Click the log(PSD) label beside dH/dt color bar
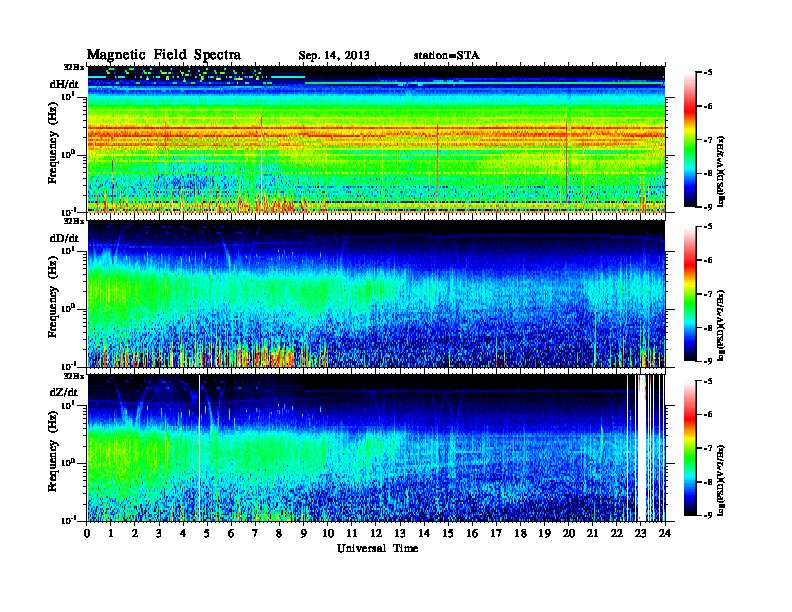792x612 pixels. tap(721, 172)
